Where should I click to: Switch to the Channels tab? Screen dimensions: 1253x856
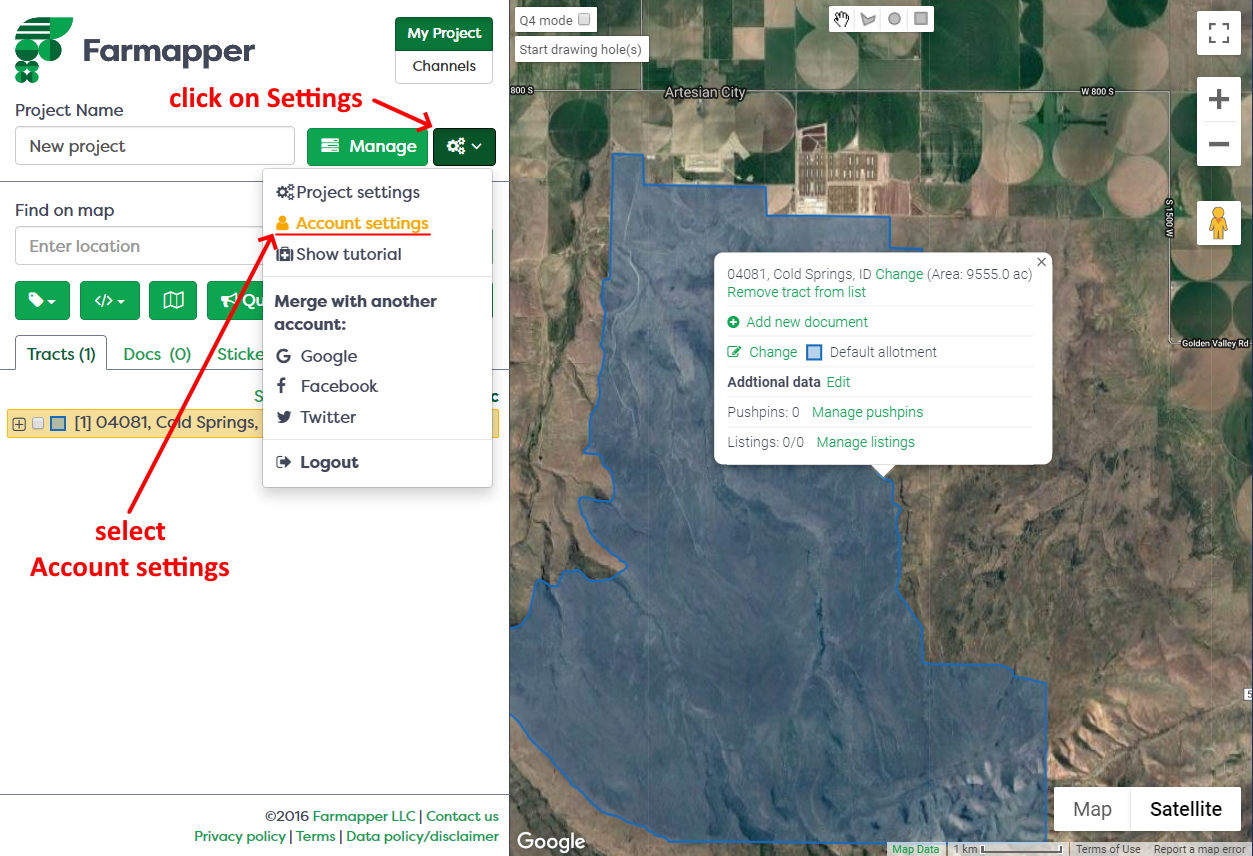tap(444, 66)
